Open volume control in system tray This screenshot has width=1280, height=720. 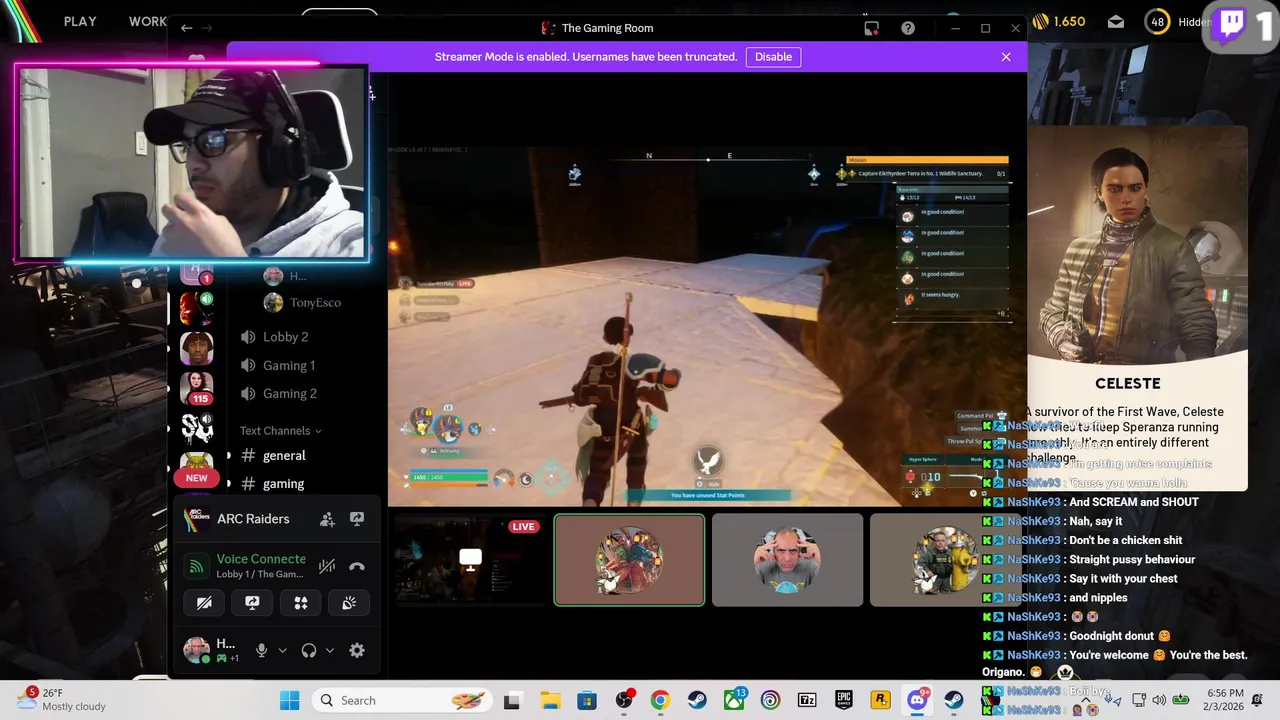click(1159, 700)
